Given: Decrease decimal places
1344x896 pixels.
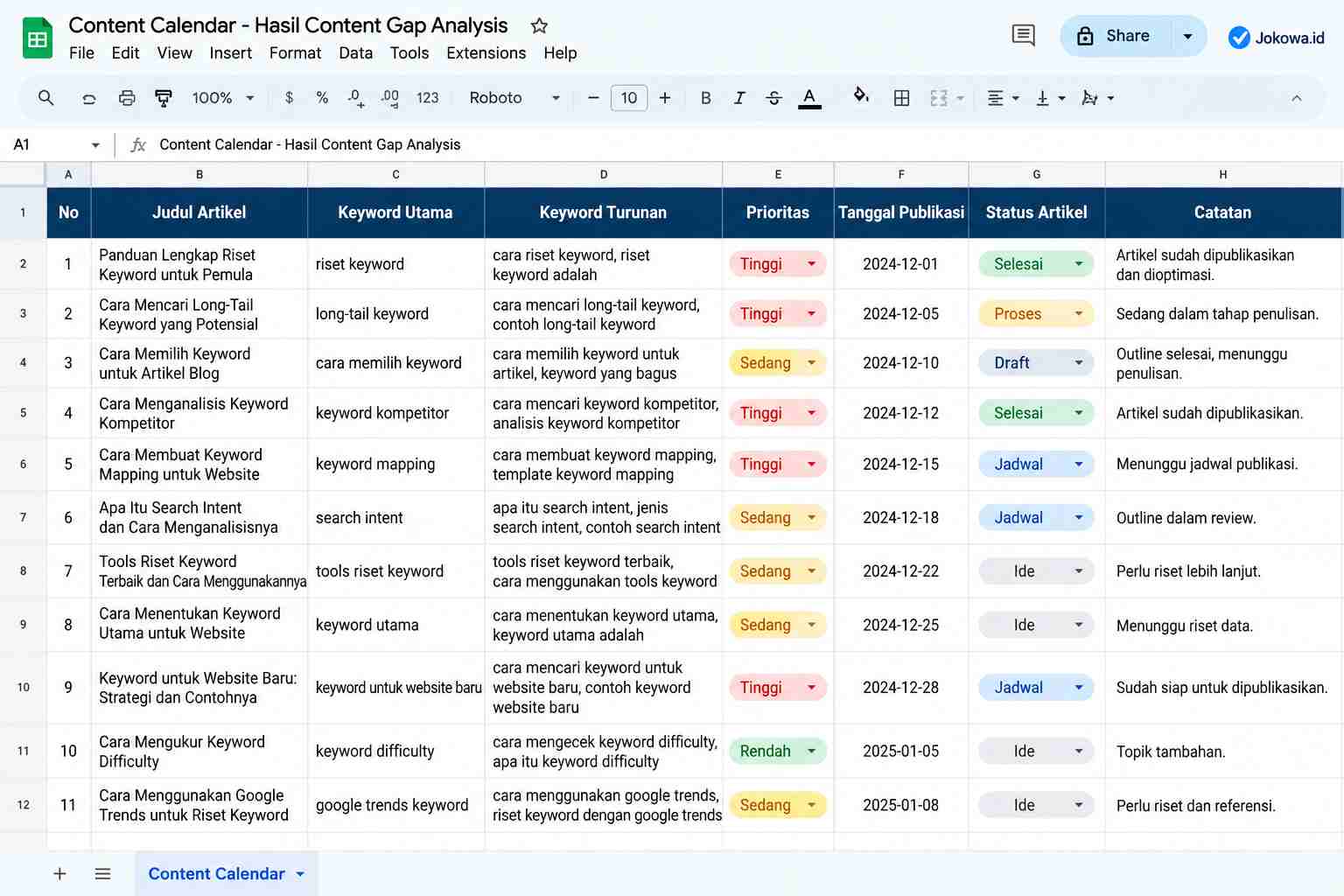Looking at the screenshot, I should coord(355,98).
